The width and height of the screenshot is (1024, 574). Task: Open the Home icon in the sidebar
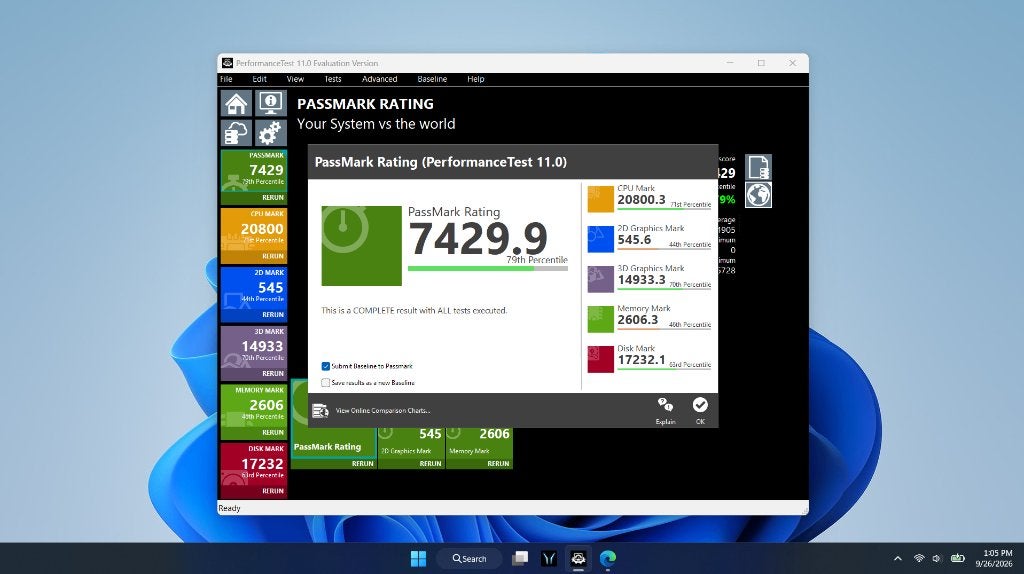(x=236, y=103)
